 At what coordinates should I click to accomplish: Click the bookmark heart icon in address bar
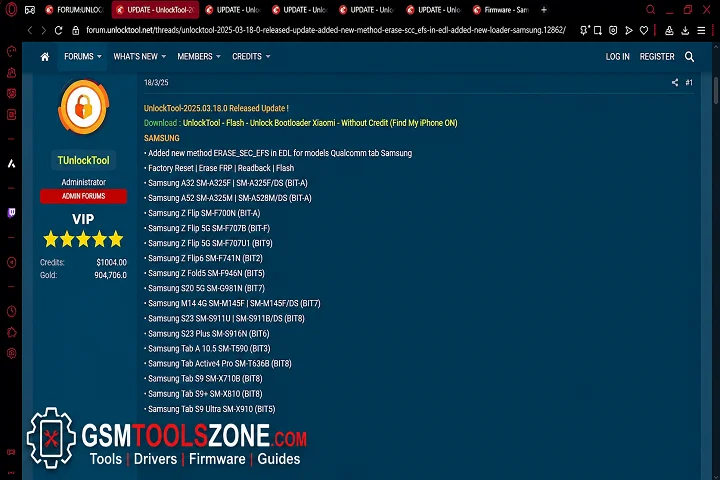pyautogui.click(x=644, y=30)
